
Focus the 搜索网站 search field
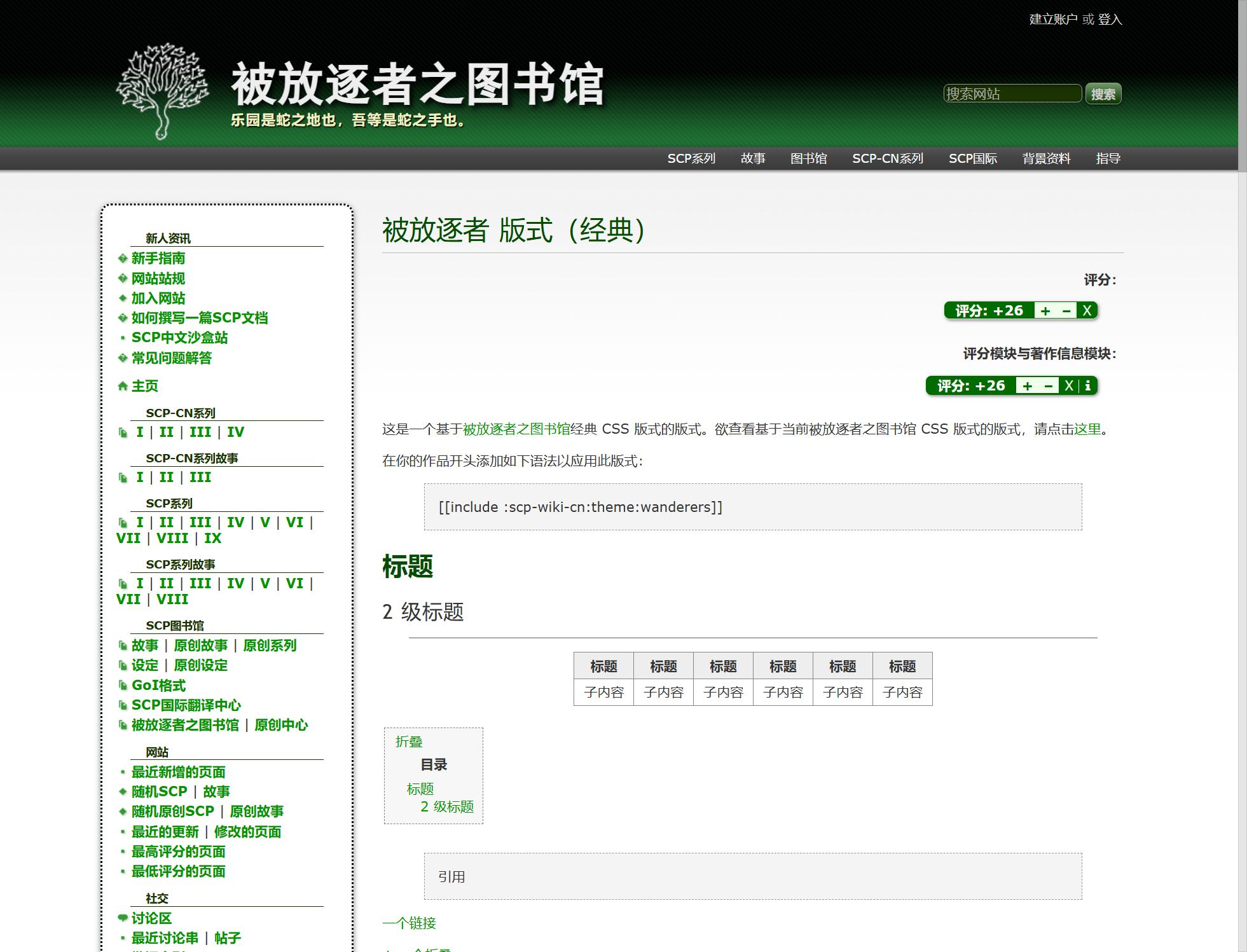1012,94
